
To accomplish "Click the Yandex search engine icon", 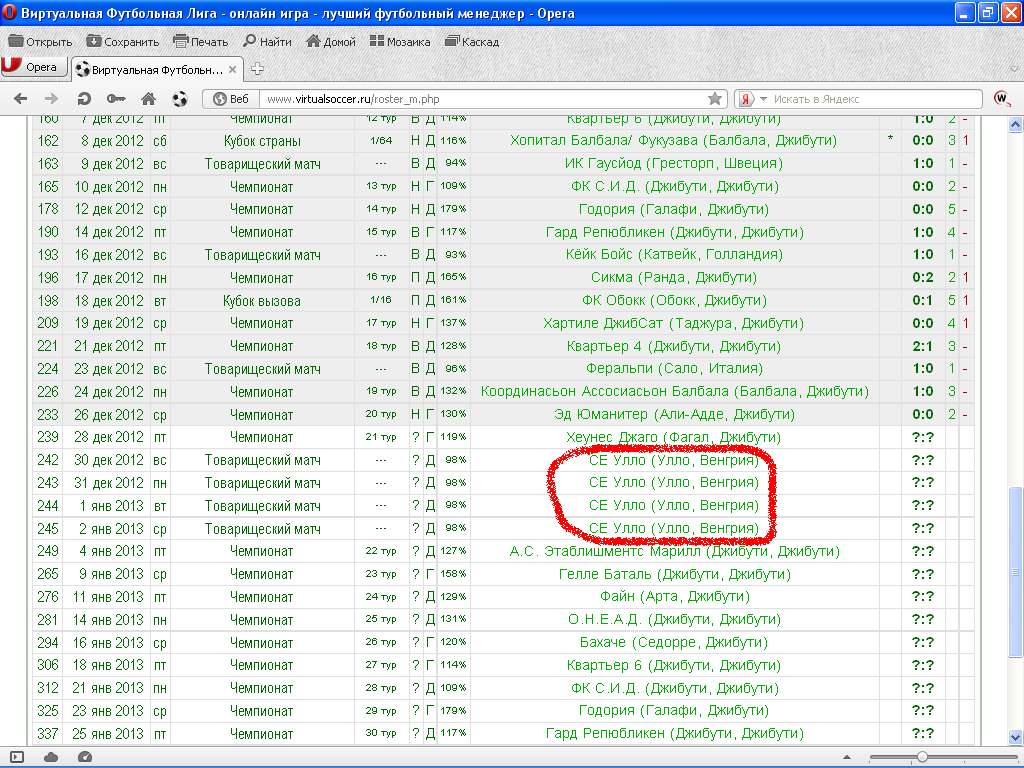I will point(746,99).
